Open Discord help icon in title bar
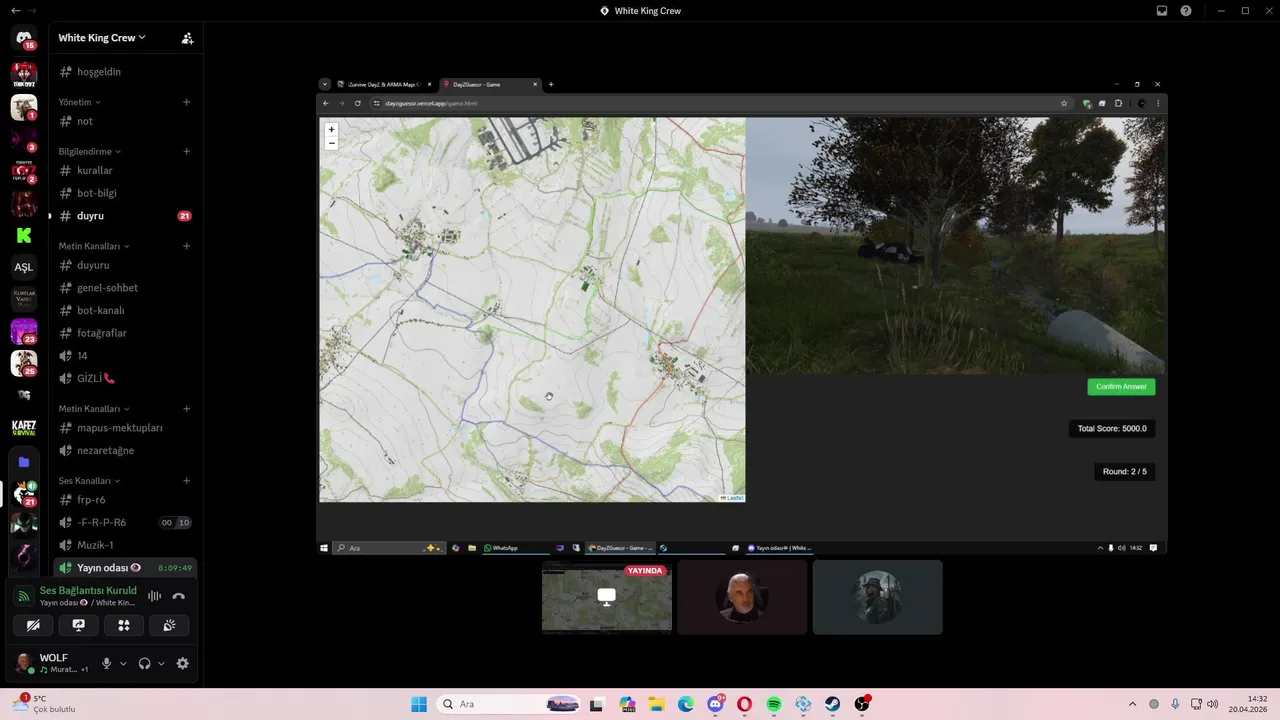1280x720 pixels. click(x=1186, y=11)
